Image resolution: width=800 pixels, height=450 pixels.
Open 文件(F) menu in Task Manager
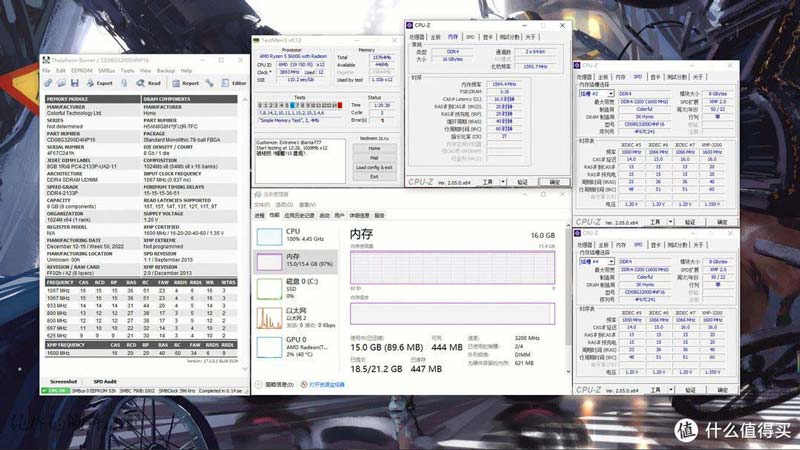coord(262,205)
